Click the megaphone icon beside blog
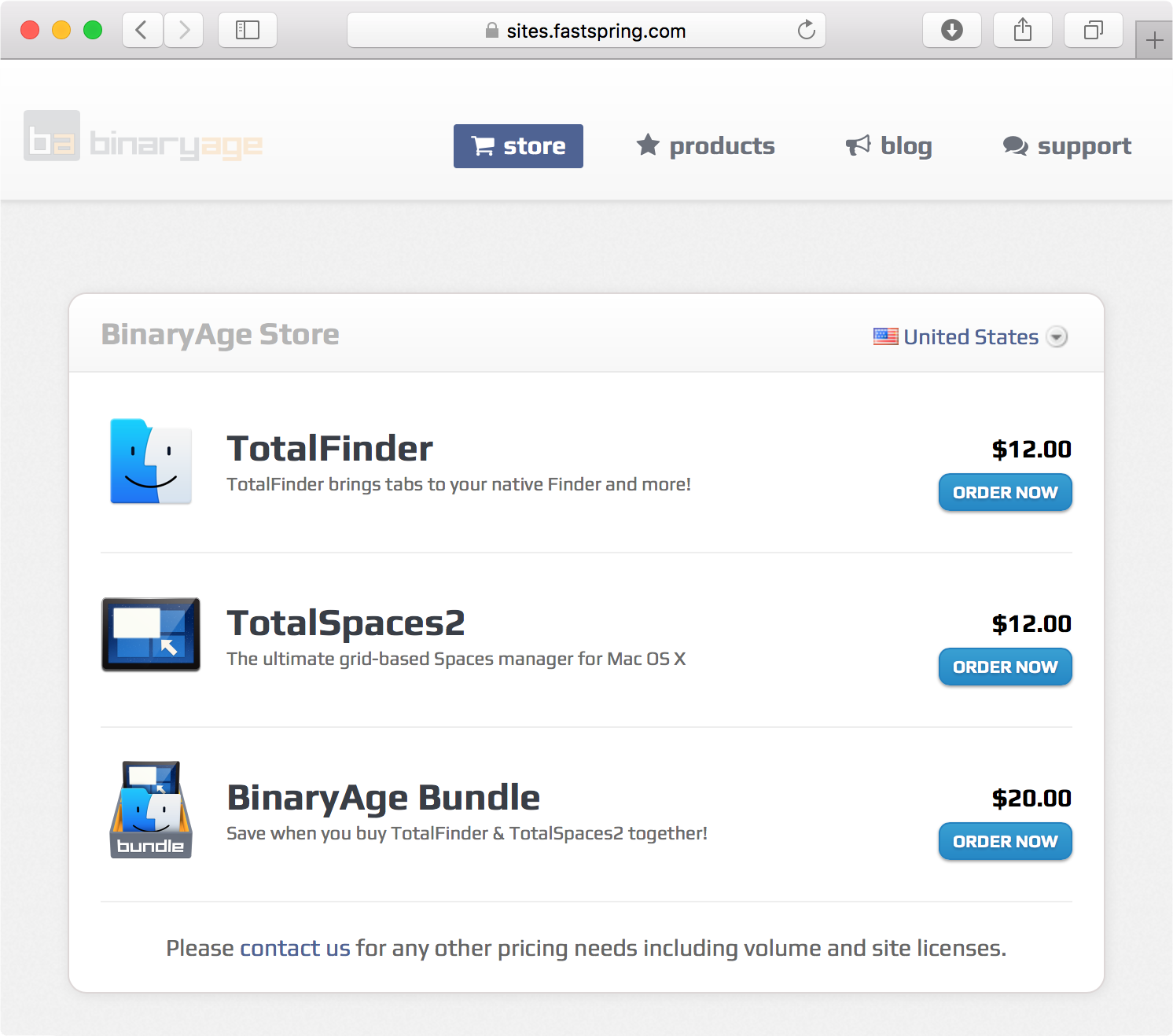1173x1036 pixels. tap(858, 145)
